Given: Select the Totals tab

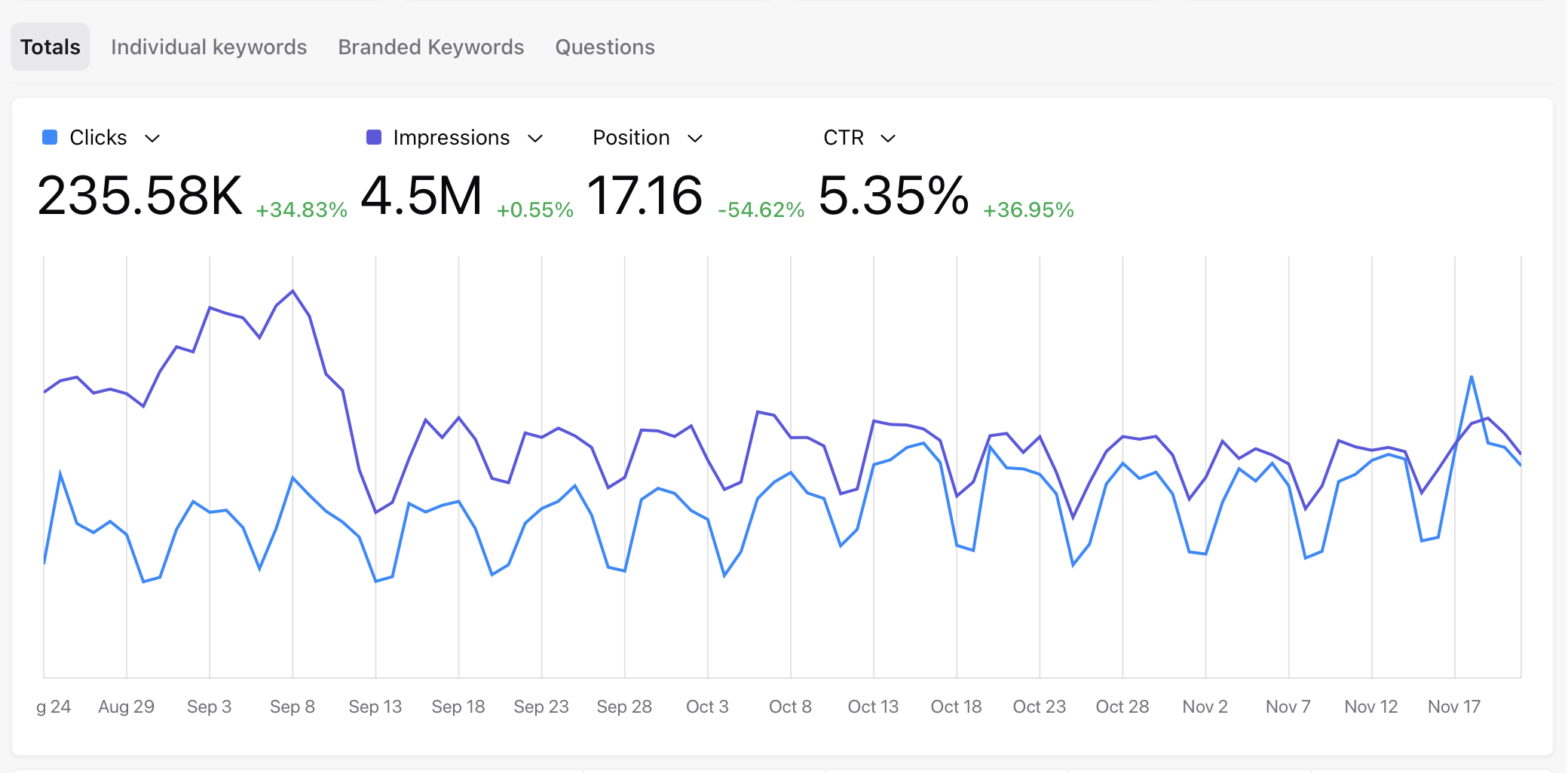Looking at the screenshot, I should coord(50,47).
